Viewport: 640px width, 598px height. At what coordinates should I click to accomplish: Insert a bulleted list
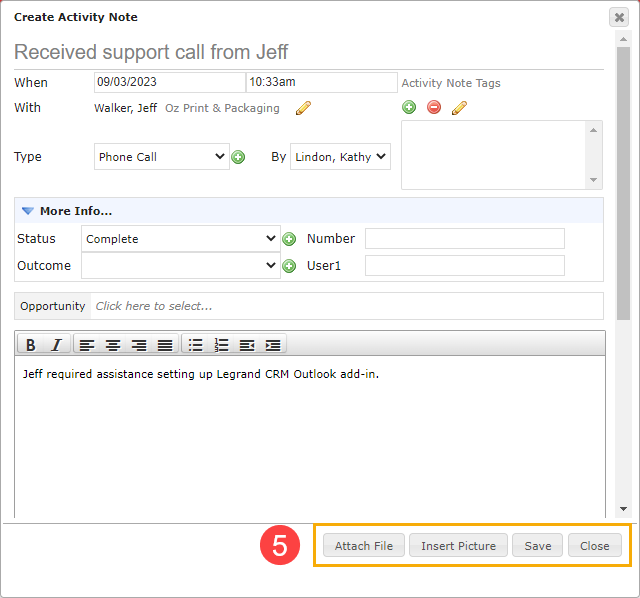(196, 345)
